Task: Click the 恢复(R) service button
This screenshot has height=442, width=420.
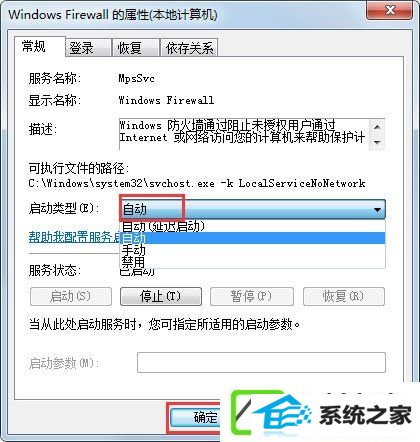Action: pyautogui.click(x=344, y=296)
